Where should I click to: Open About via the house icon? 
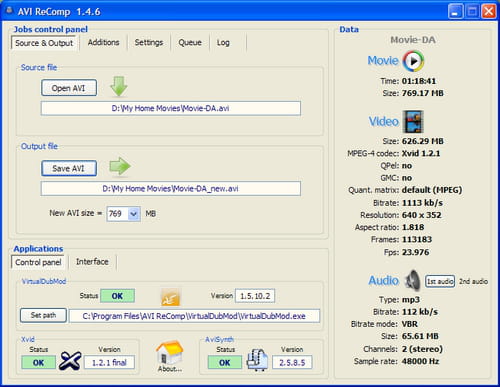coord(170,356)
